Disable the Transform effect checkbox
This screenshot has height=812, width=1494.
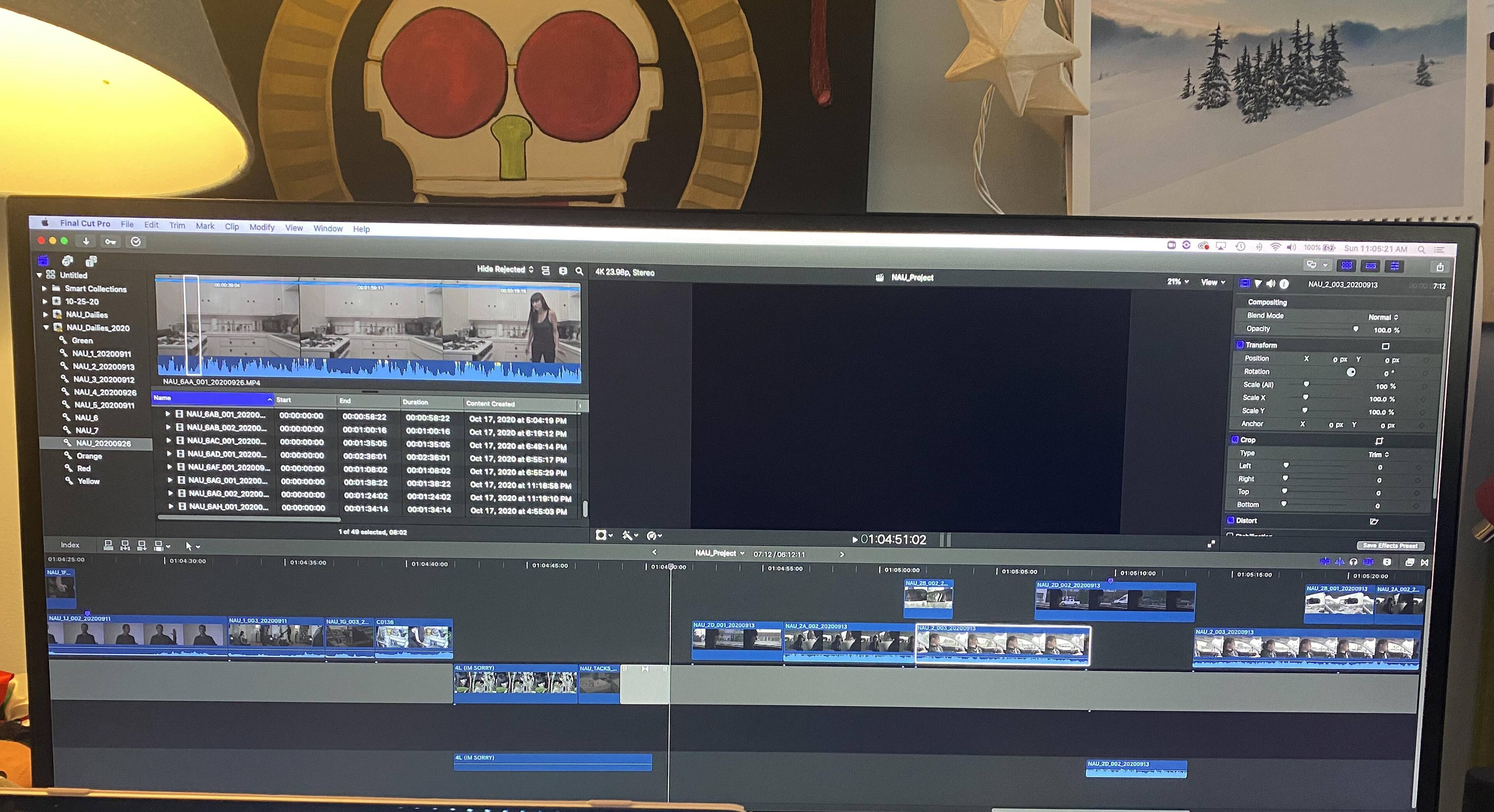[x=1240, y=344]
